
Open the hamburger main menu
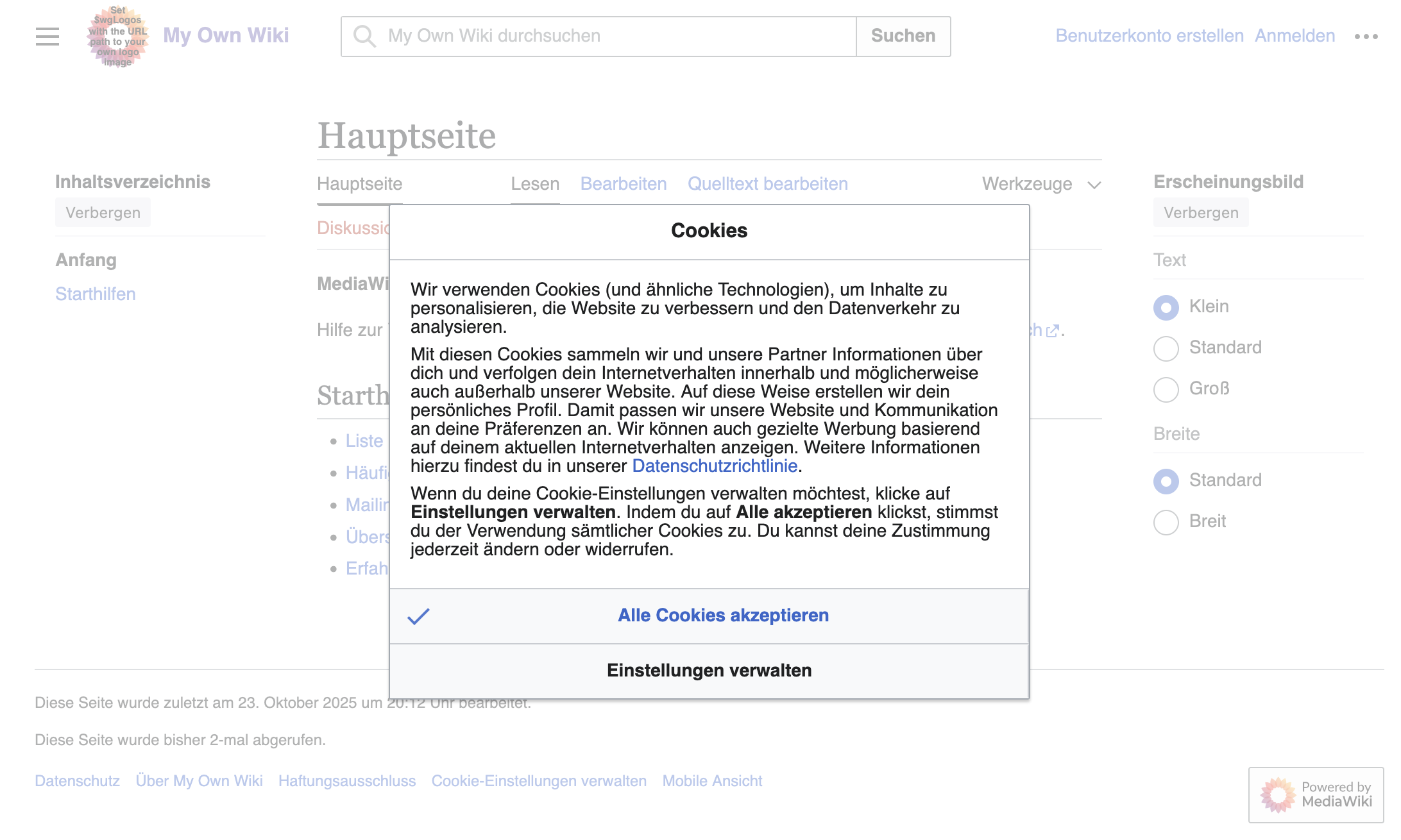47,37
